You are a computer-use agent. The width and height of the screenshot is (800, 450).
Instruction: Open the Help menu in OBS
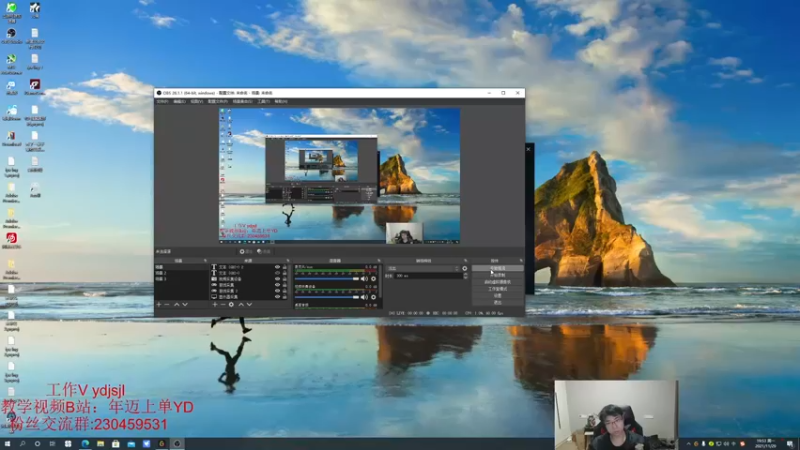(281, 101)
